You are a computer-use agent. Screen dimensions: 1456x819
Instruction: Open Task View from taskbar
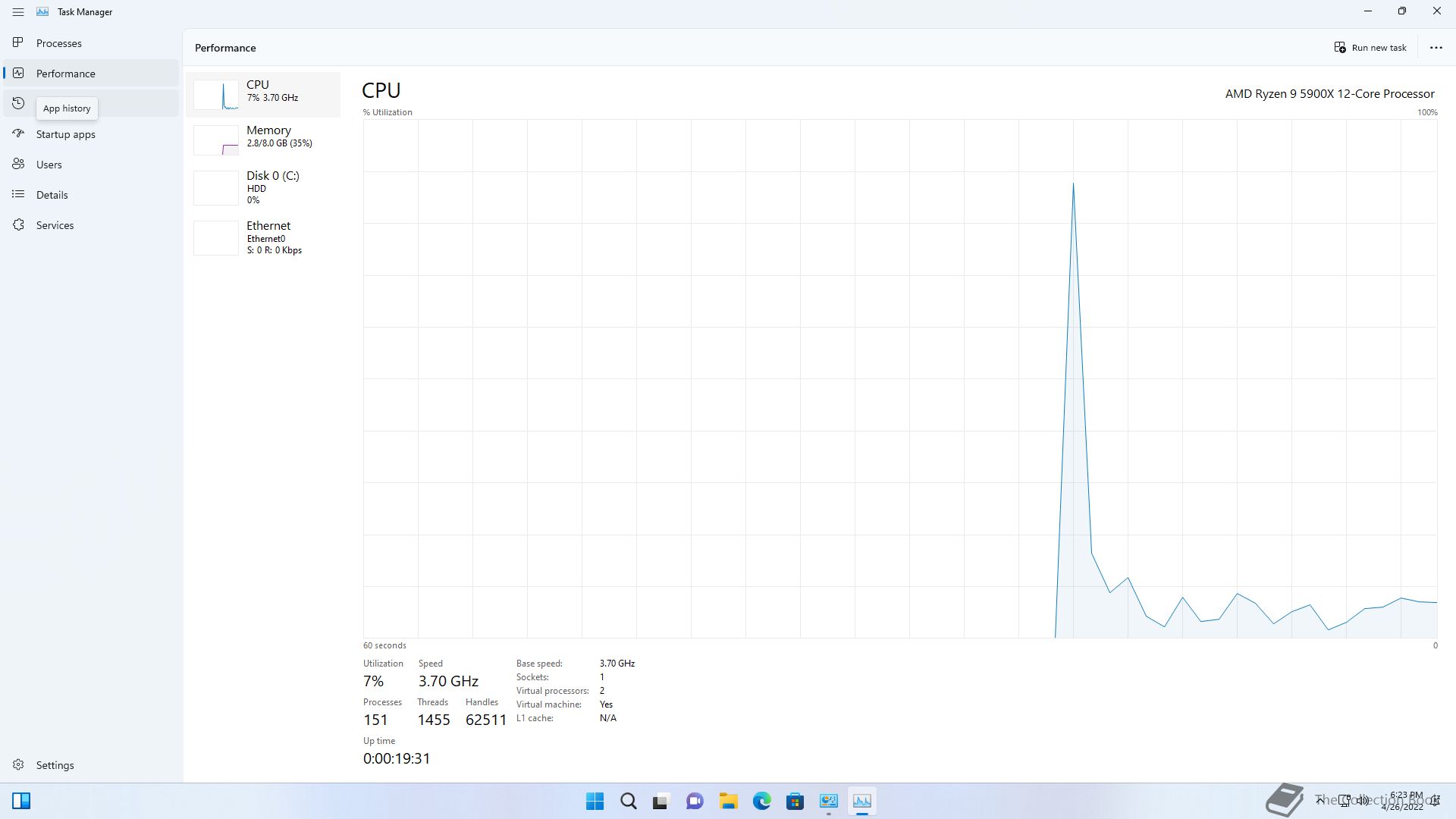[x=661, y=801]
